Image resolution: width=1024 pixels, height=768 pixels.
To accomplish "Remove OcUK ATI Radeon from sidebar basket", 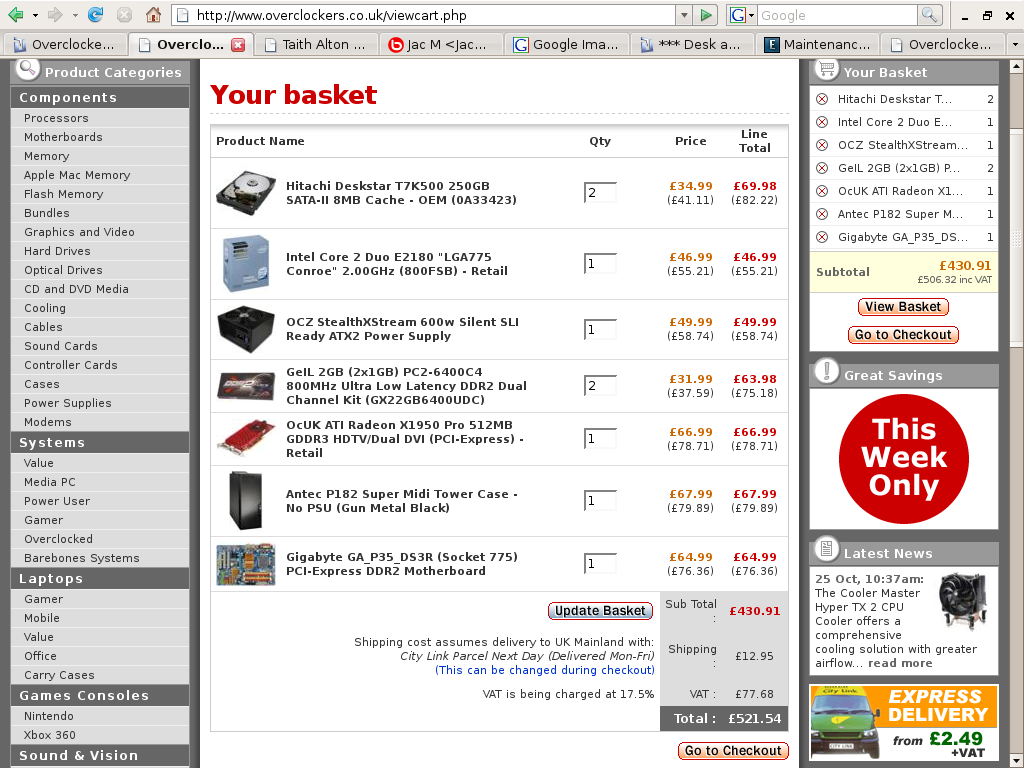I will click(x=822, y=191).
